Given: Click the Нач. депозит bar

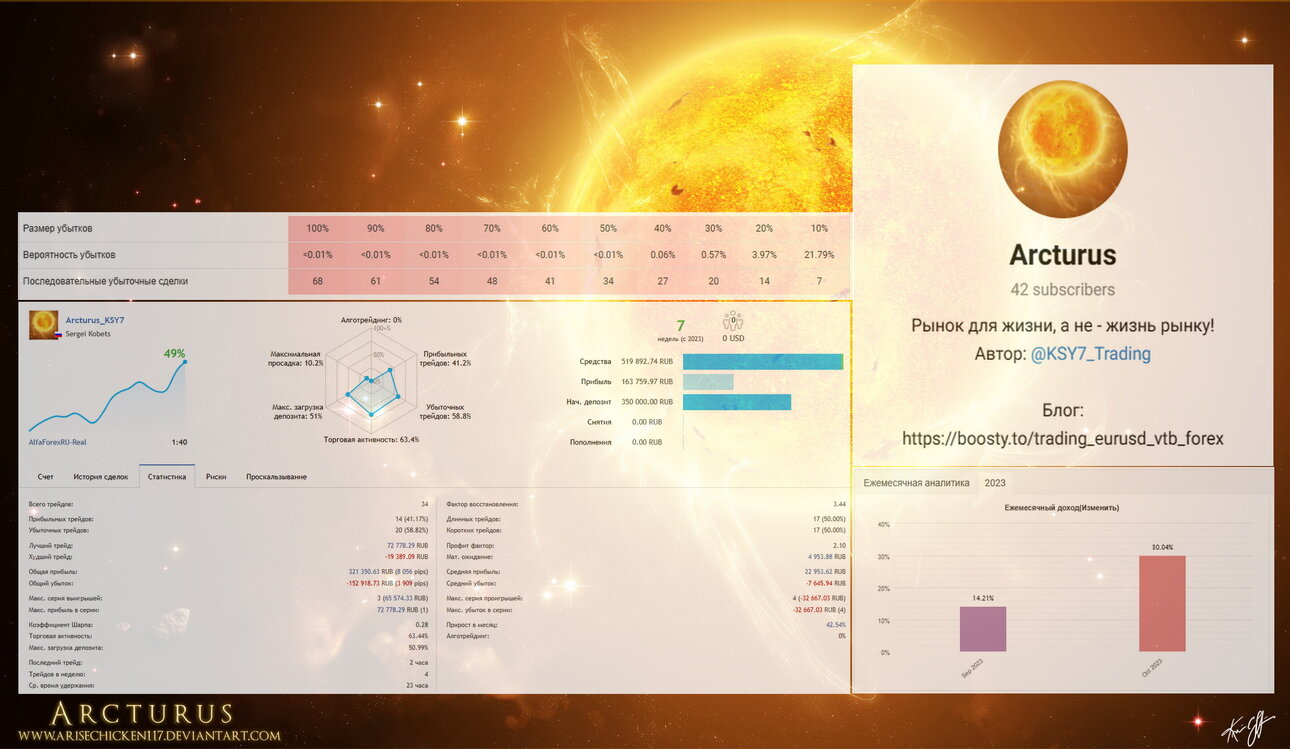Looking at the screenshot, I should pyautogui.click(x=737, y=402).
